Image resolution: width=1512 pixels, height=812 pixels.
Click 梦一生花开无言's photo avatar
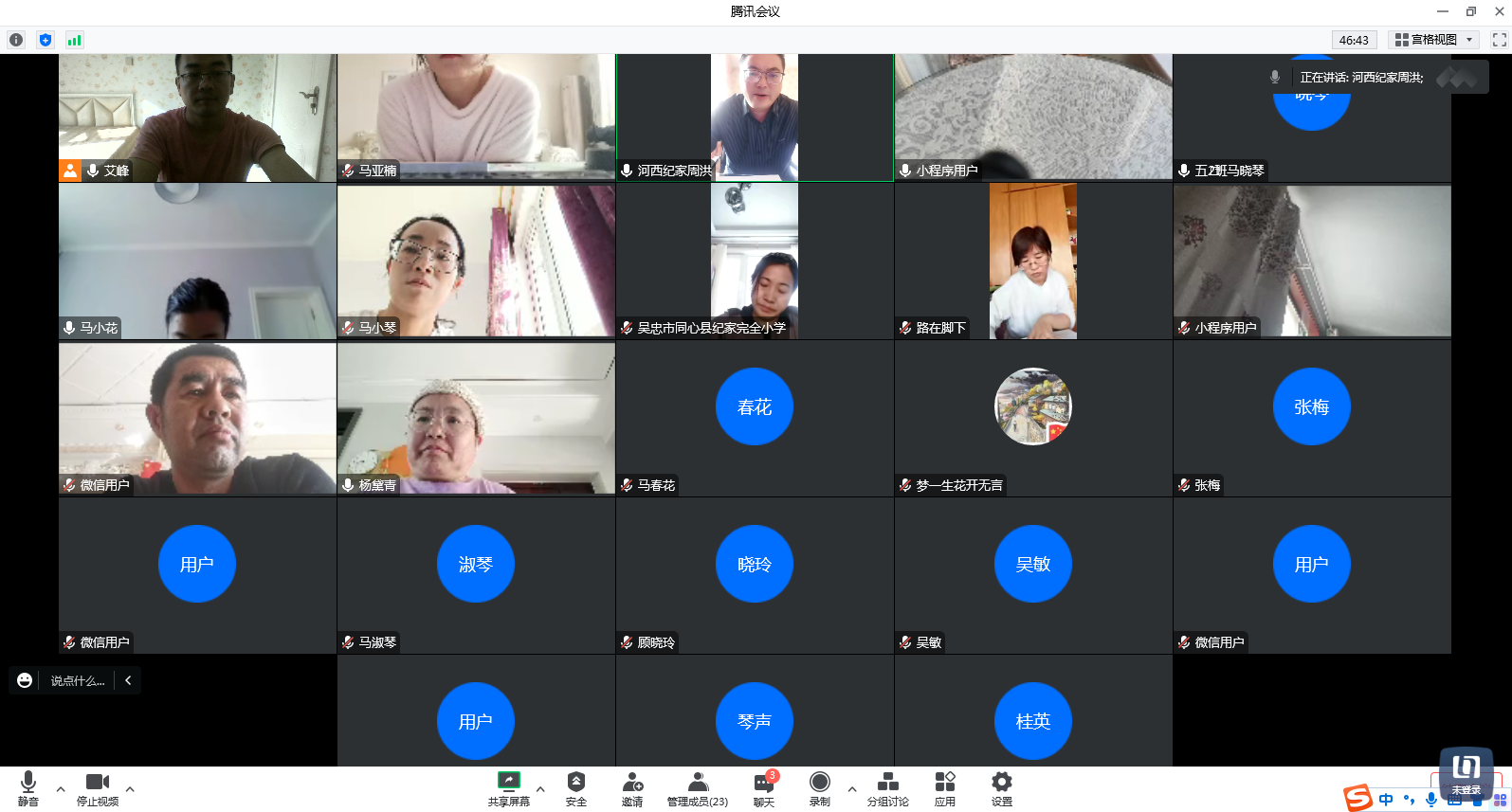coord(1033,406)
